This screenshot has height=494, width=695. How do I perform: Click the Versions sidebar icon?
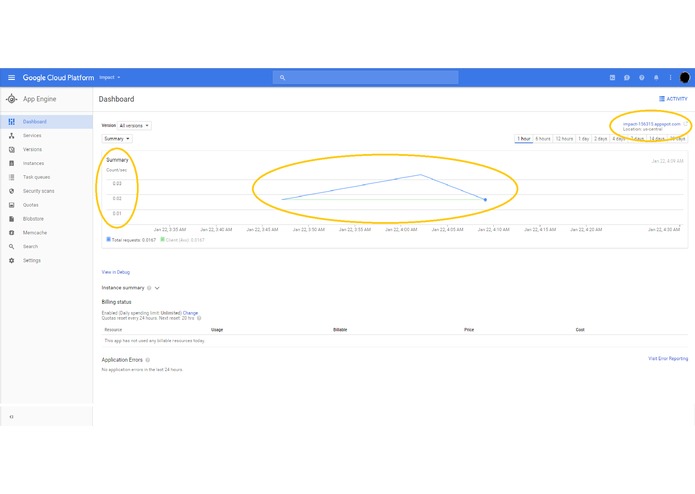tap(12, 149)
